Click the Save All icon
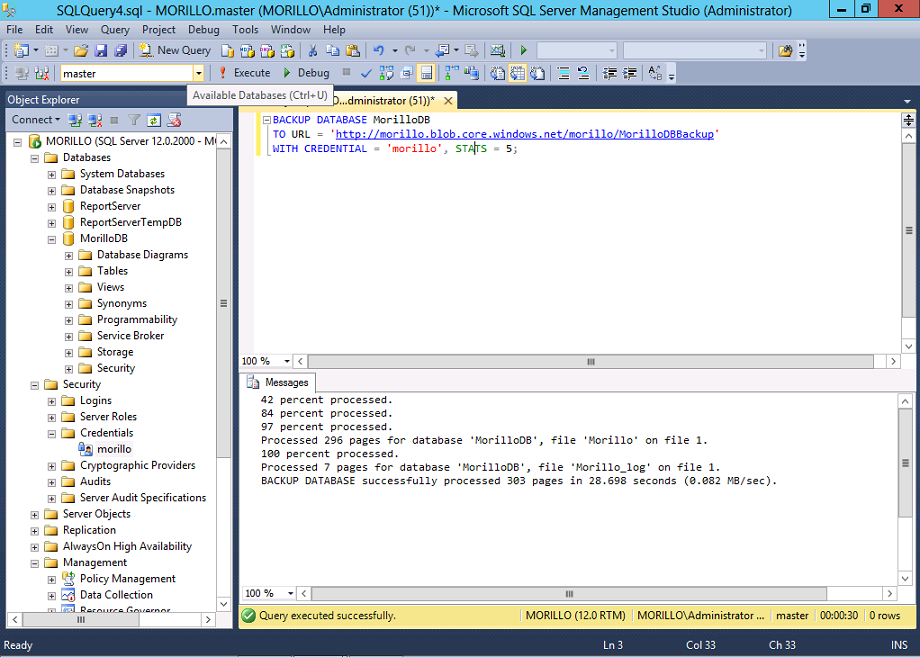920x657 pixels. tap(121, 51)
